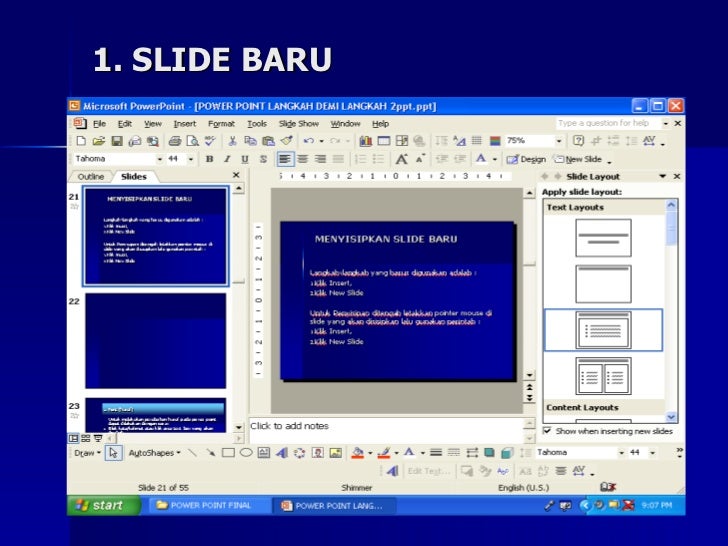Select the Line drawing tool
Screen dimensions: 728x546
tap(193, 453)
